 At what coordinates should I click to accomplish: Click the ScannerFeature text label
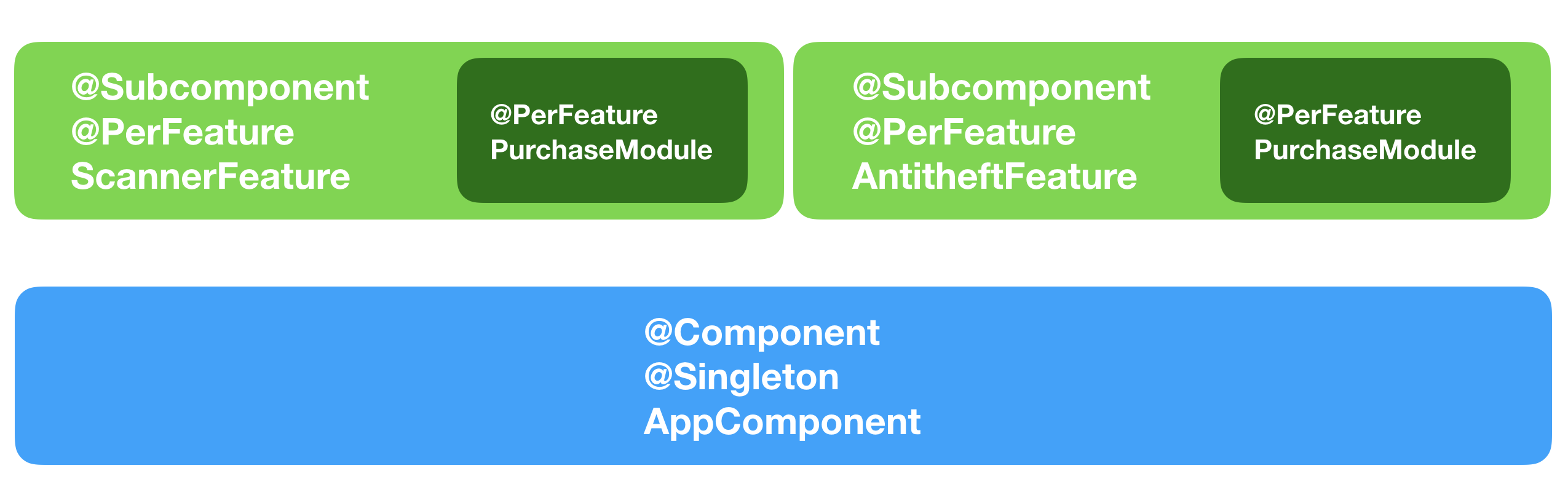point(210,176)
